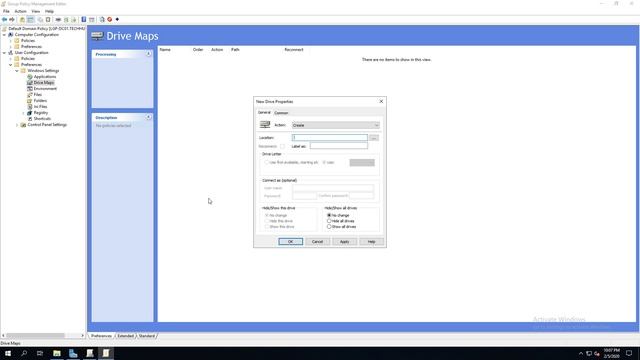Viewport: 640px width, 360px height.
Task: Switch to the General tab in the dialog
Action: [x=264, y=112]
